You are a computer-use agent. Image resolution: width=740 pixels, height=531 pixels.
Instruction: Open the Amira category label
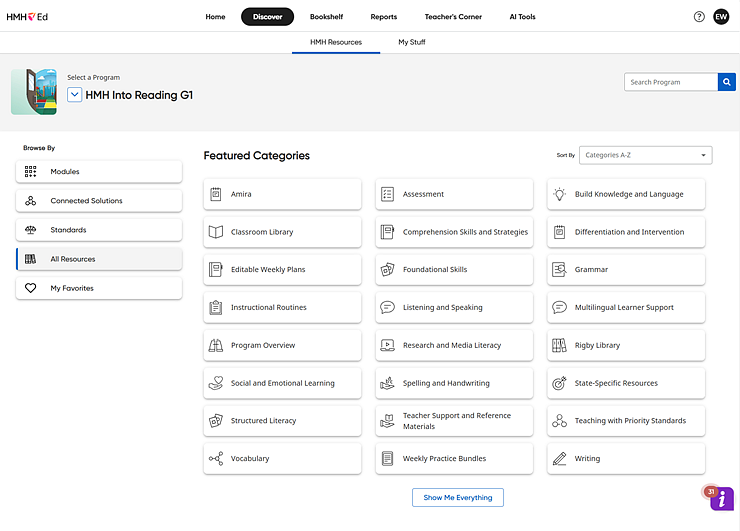[x=241, y=194]
